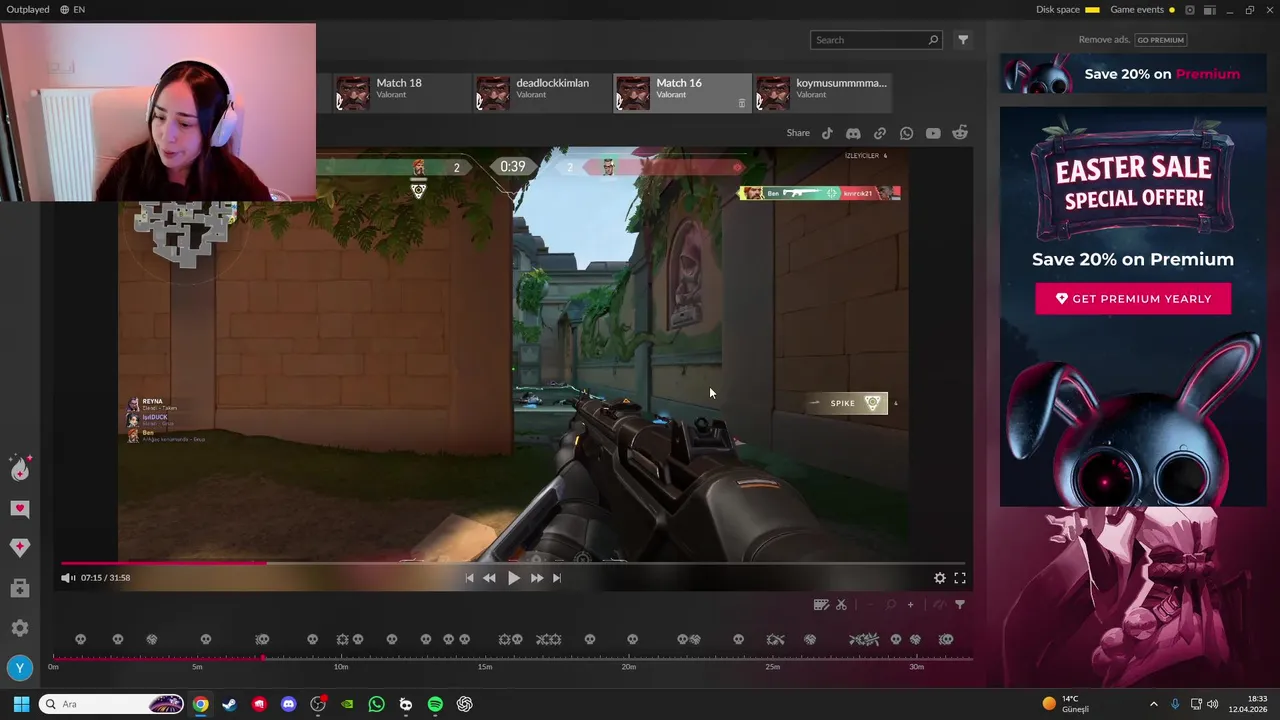Open the sidebar icon above settings

(x=20, y=589)
